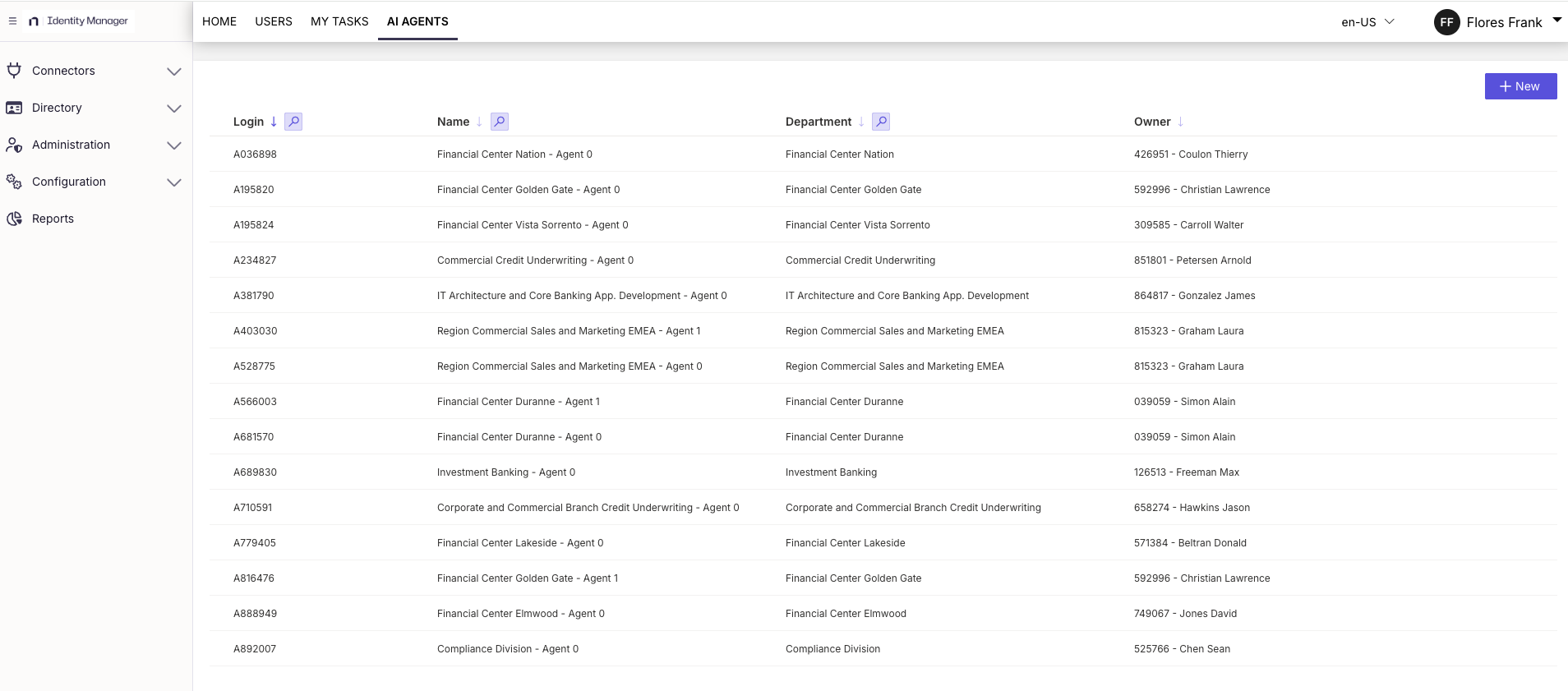Click Investment Banking - Agent 0
Viewport: 1568px width, 691px height.
pos(506,472)
